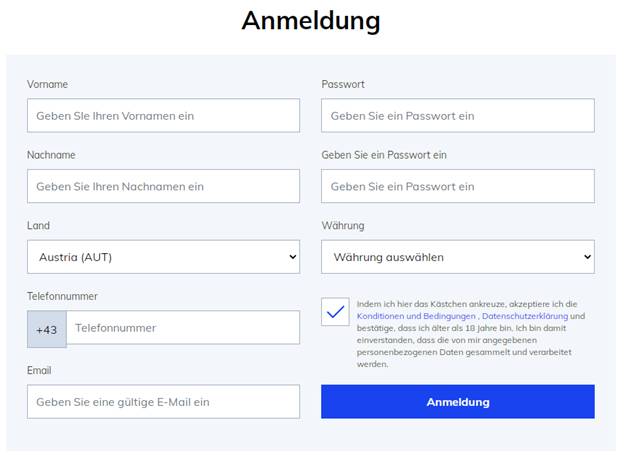This screenshot has height=457, width=624.
Task: Click the chevron arrow of Land selector
Action: [292, 257]
